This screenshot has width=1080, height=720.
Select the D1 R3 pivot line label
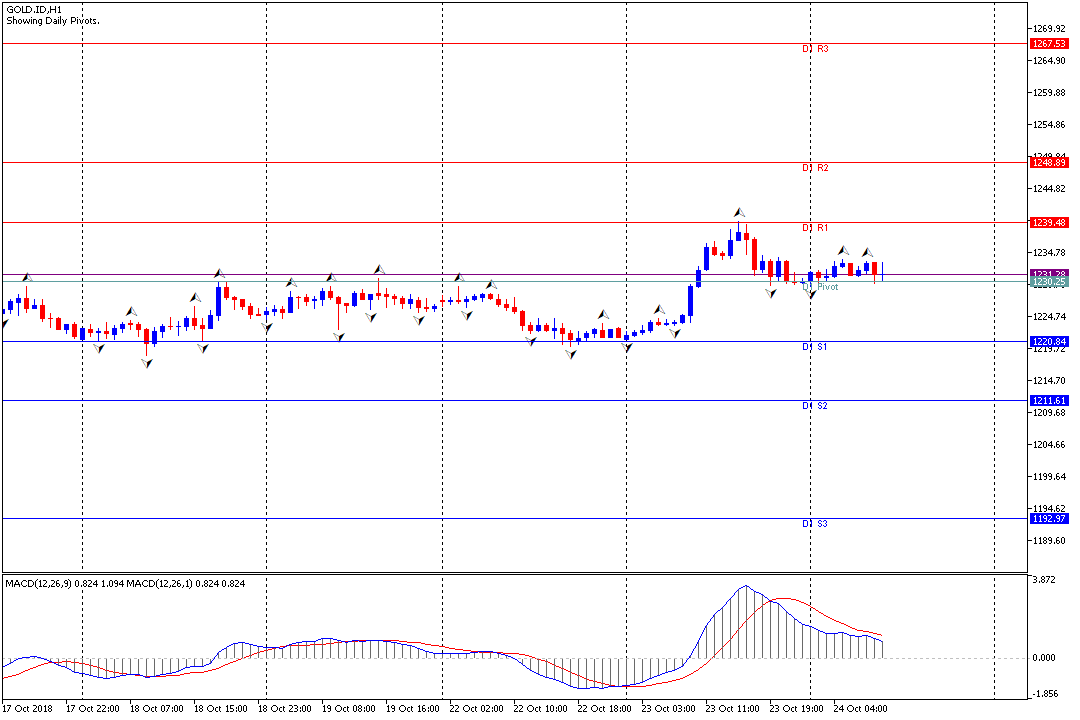[816, 49]
